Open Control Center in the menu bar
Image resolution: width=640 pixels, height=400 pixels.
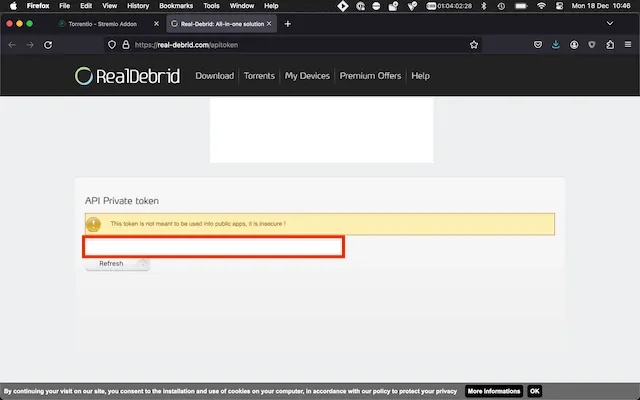point(559,6)
